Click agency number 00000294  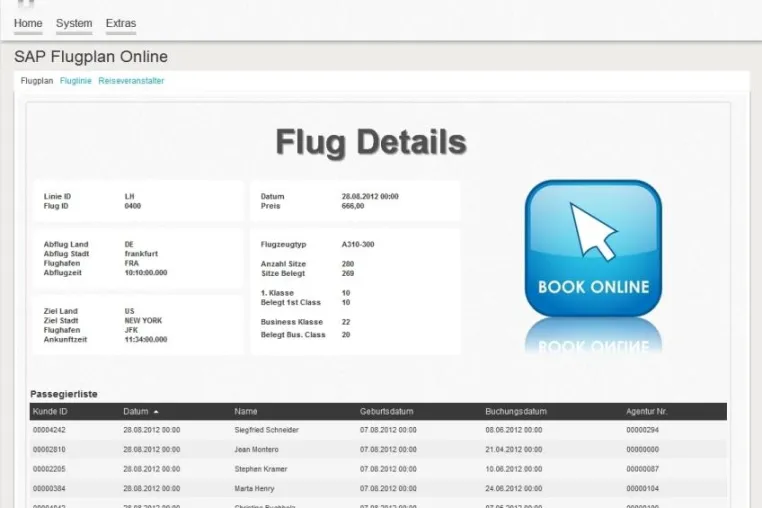pyautogui.click(x=642, y=430)
